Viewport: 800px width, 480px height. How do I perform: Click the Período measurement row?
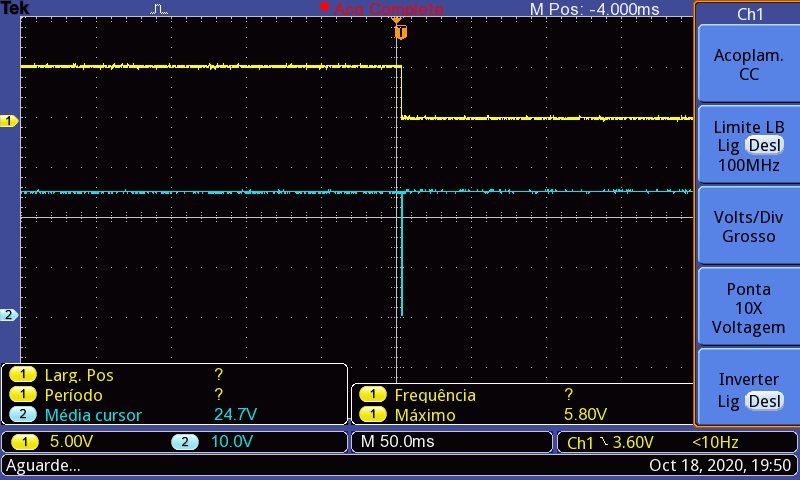174,395
